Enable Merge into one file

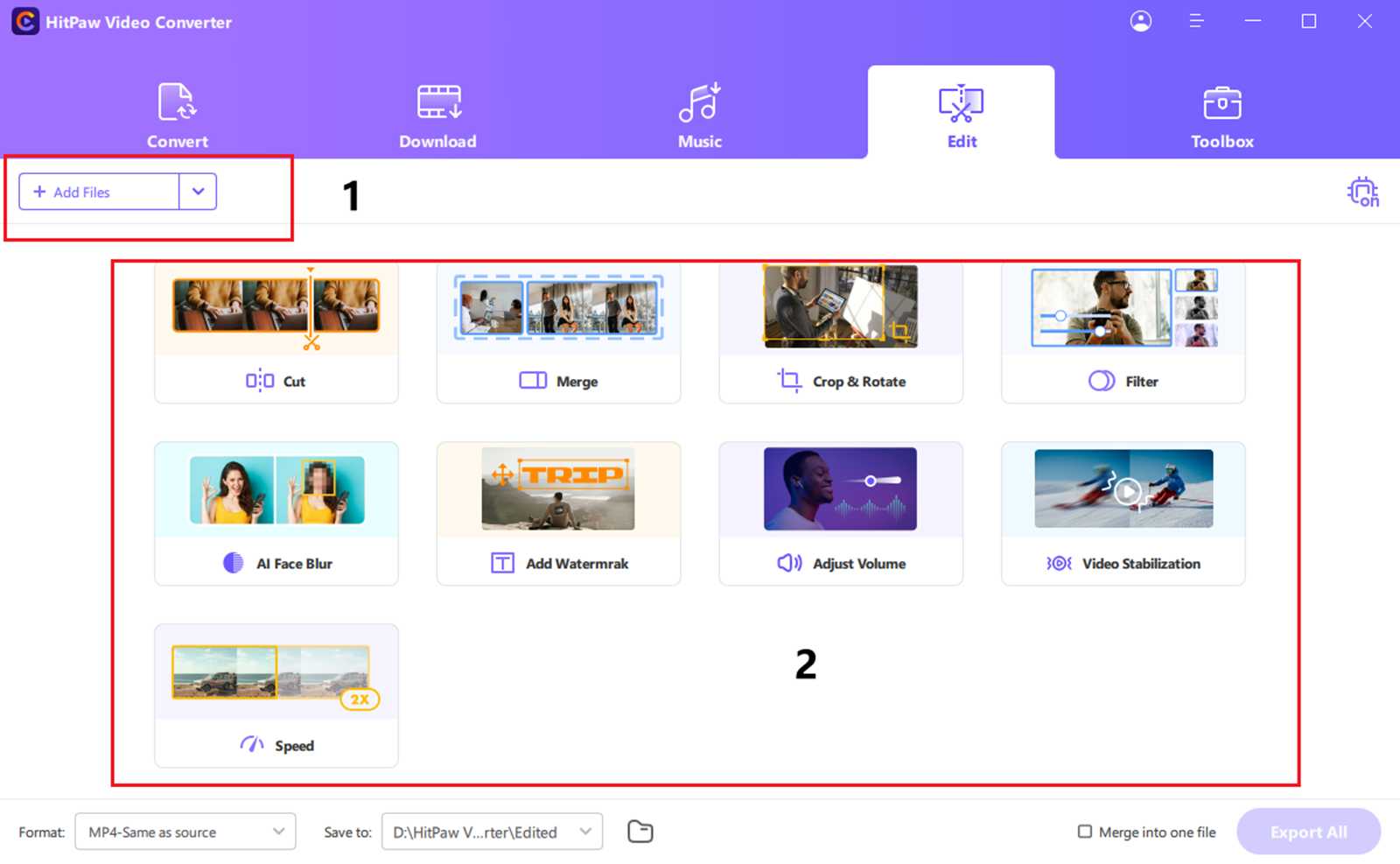tap(1085, 832)
